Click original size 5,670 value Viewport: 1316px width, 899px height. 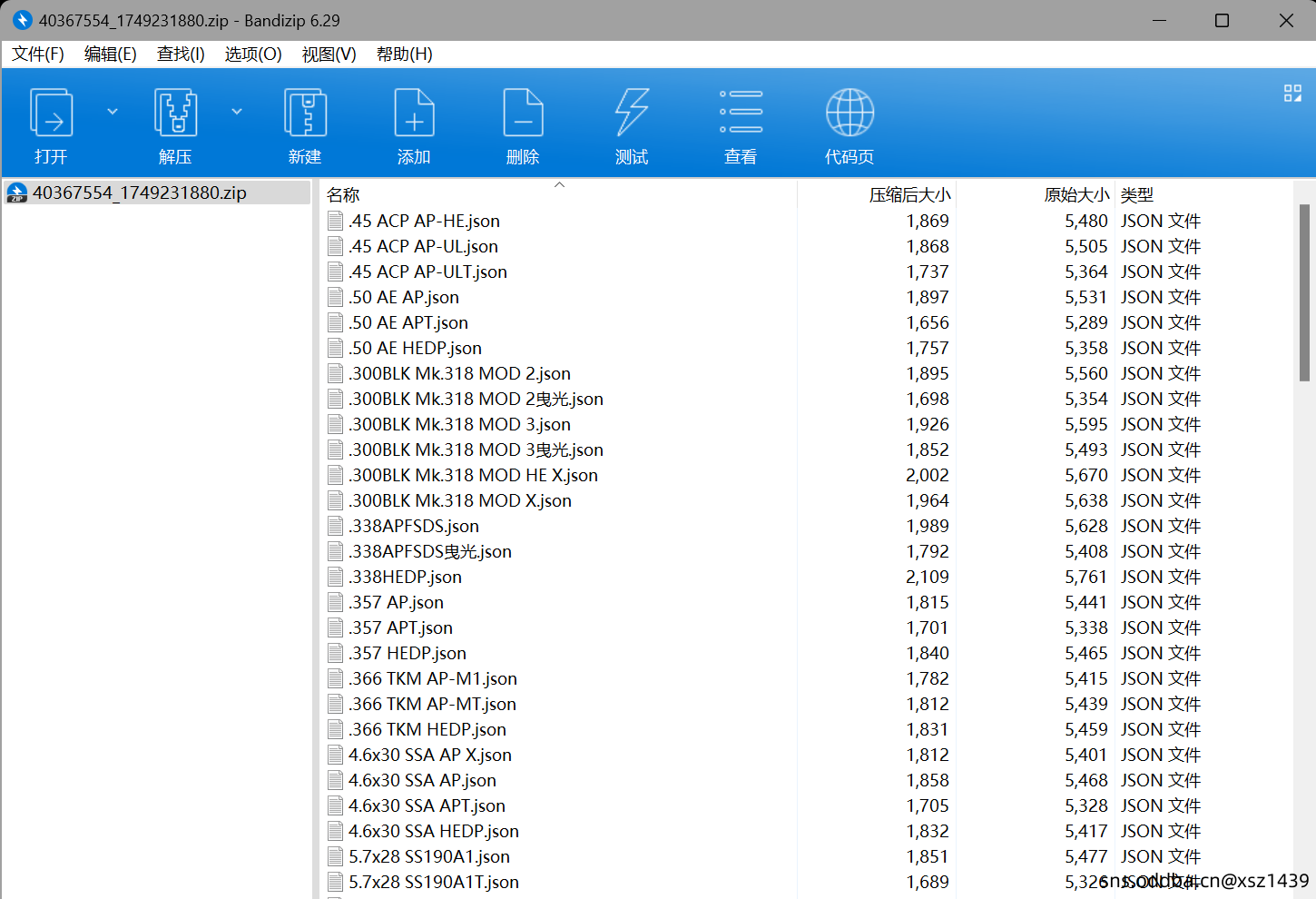pyautogui.click(x=1086, y=475)
